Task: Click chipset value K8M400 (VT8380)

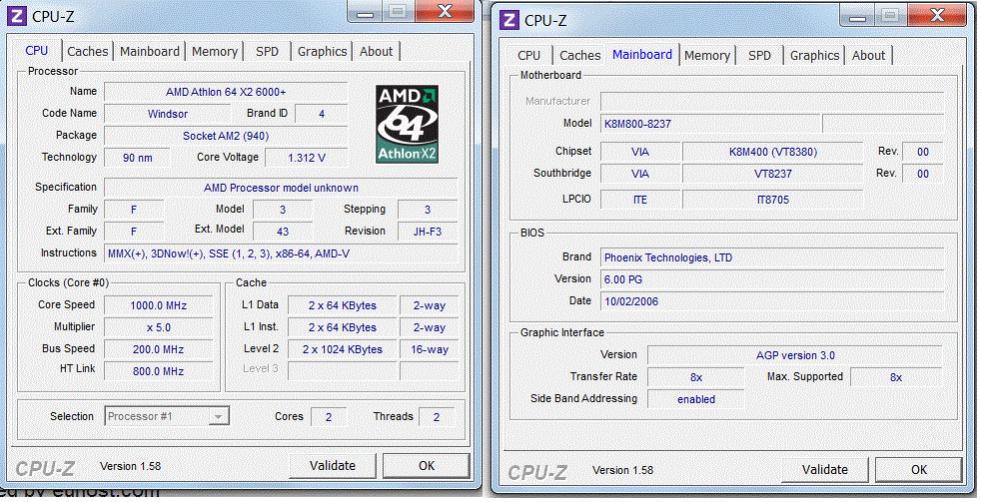Action: 773,151
